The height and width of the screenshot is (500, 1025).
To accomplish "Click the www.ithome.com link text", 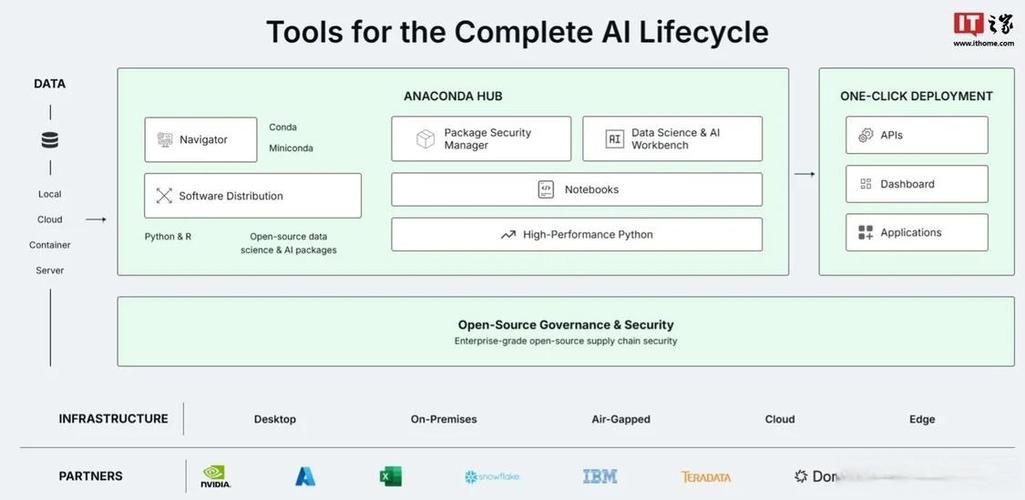I will (x=984, y=44).
